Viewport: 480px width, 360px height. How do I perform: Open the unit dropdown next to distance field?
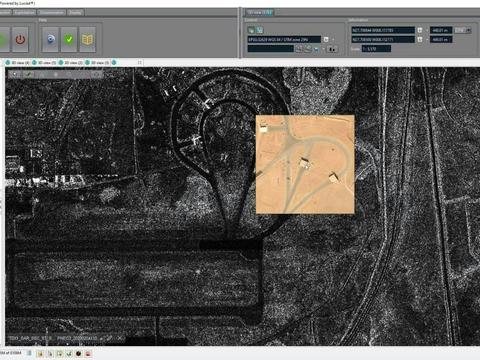pyautogui.click(x=463, y=30)
